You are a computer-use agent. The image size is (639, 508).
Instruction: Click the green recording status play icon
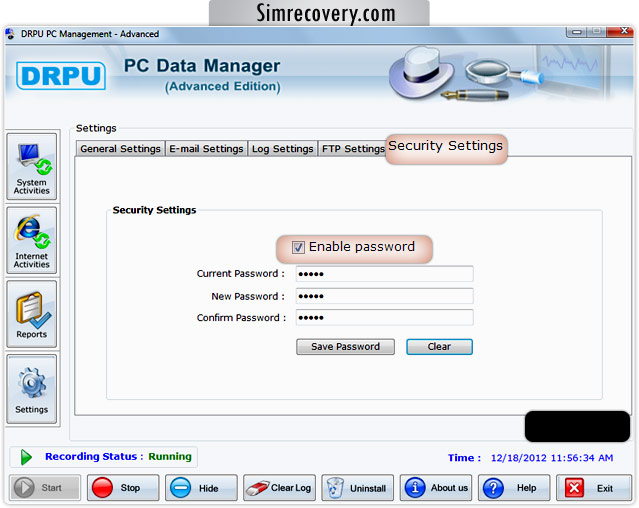pyautogui.click(x=26, y=457)
